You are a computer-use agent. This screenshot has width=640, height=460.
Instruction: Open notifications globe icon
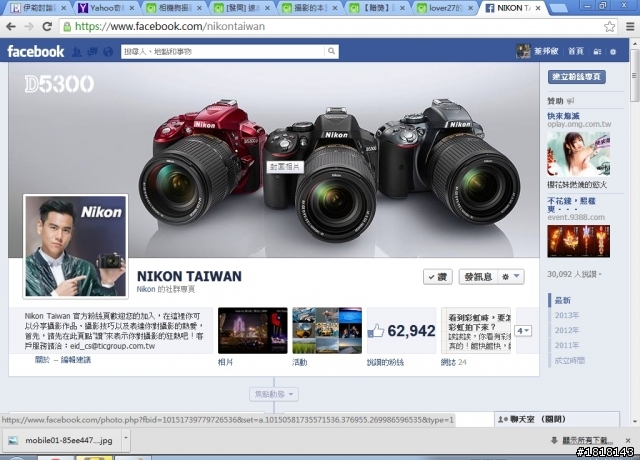pyautogui.click(x=108, y=51)
